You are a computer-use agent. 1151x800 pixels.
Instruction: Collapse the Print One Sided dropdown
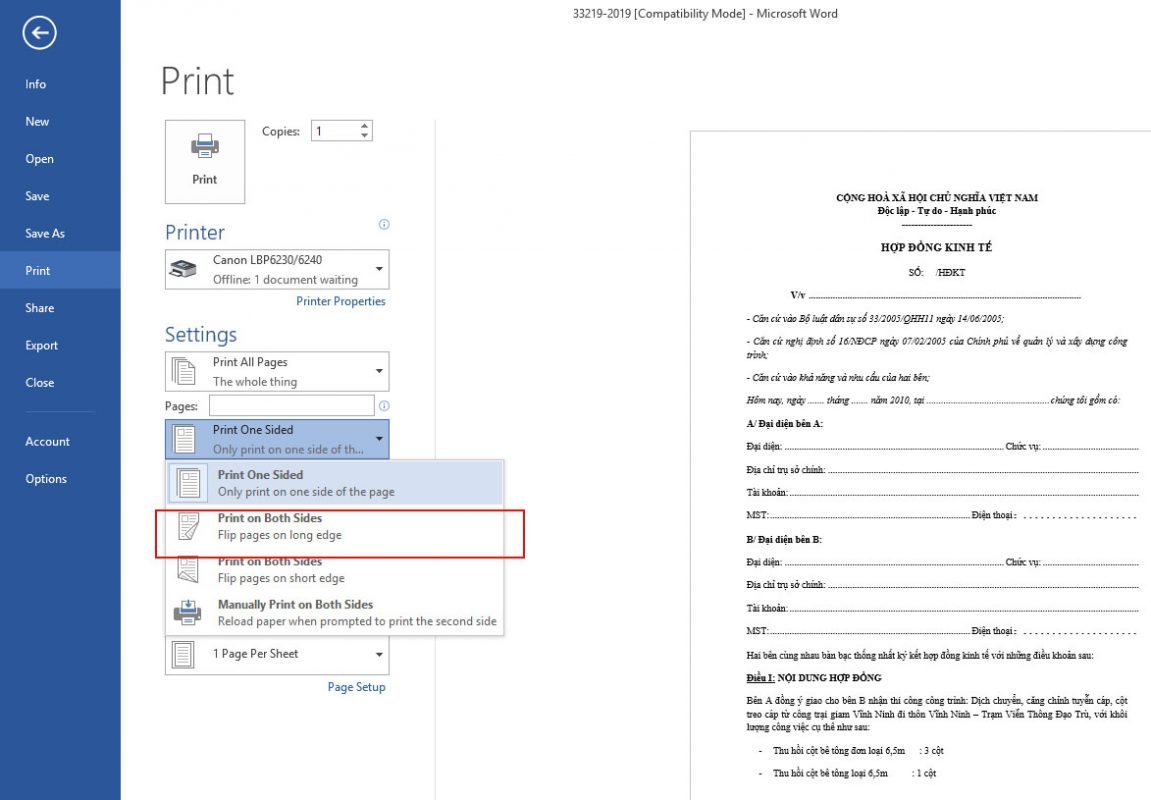[x=277, y=439]
